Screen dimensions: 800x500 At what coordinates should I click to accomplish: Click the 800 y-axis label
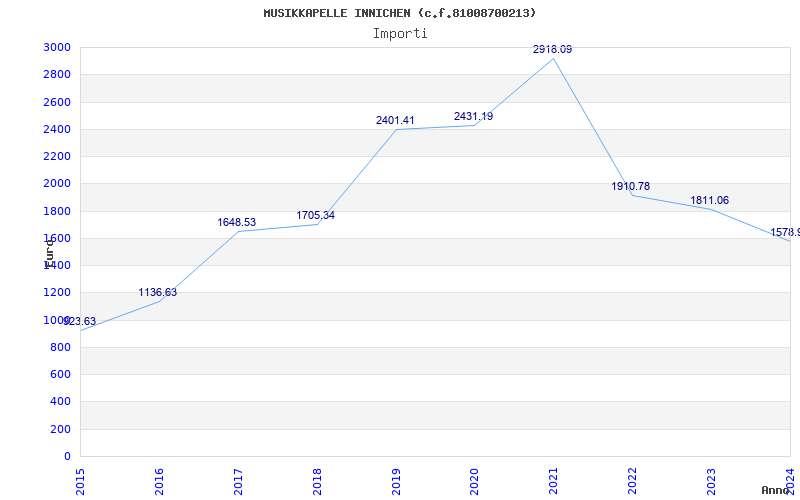click(60, 347)
